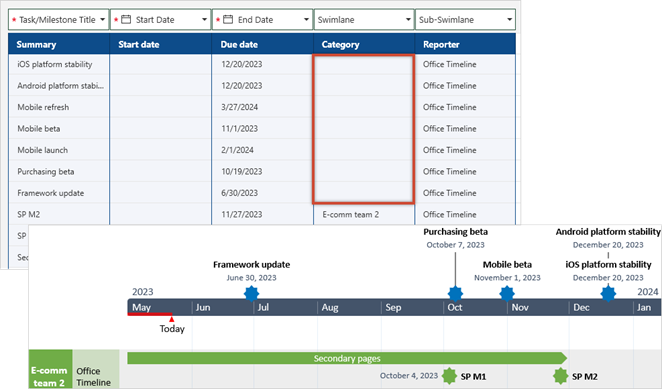Open the Swimlane mapping dropdown
This screenshot has height=389, width=662.
(x=364, y=19)
